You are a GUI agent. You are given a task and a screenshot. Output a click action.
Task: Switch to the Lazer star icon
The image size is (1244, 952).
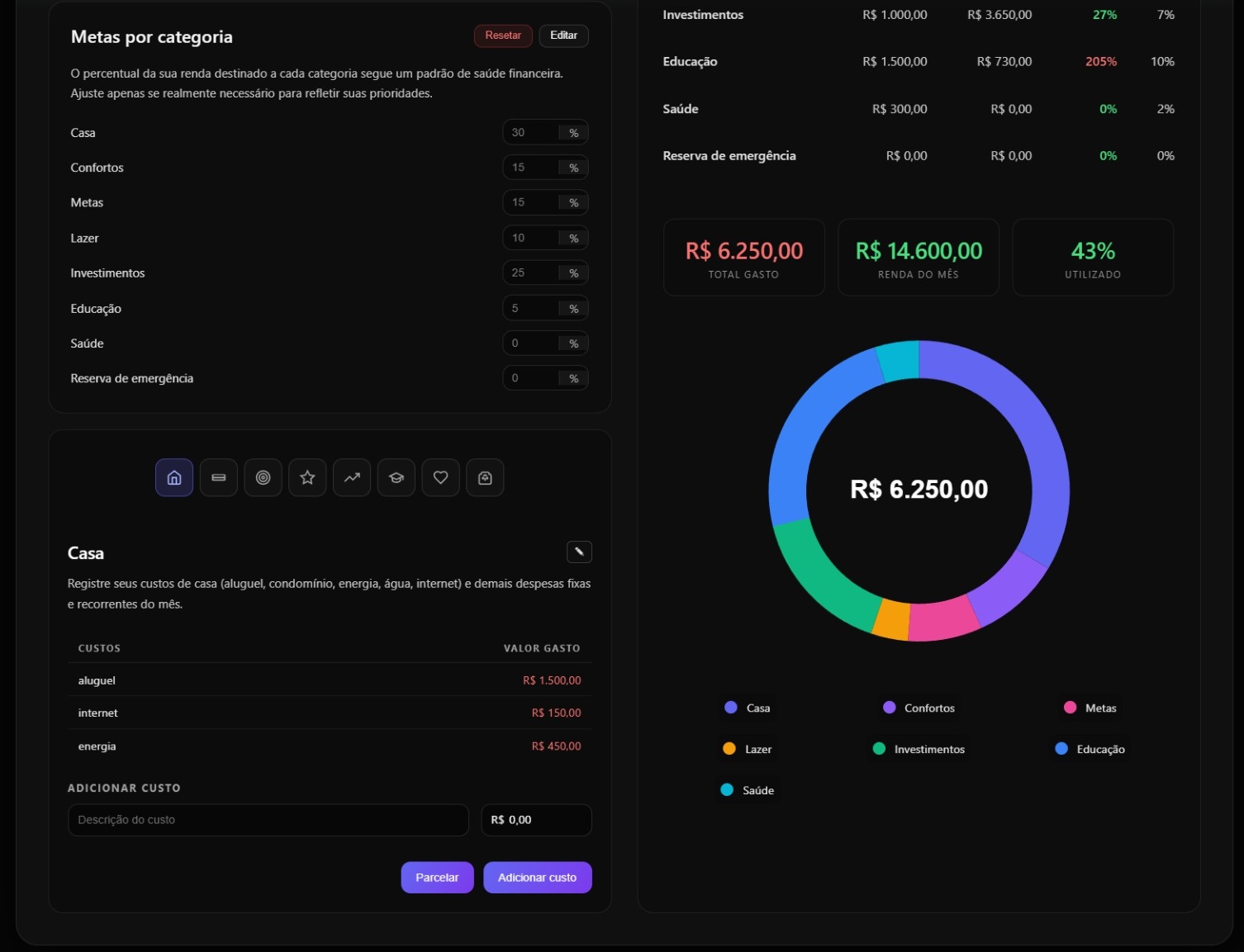point(307,478)
